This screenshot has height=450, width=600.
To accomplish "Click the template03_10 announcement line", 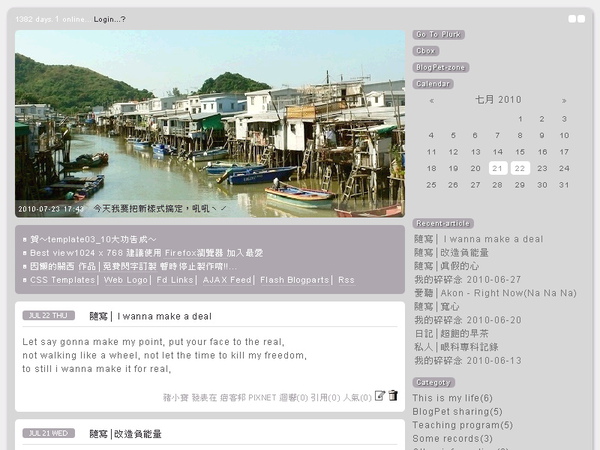I will click(93, 240).
